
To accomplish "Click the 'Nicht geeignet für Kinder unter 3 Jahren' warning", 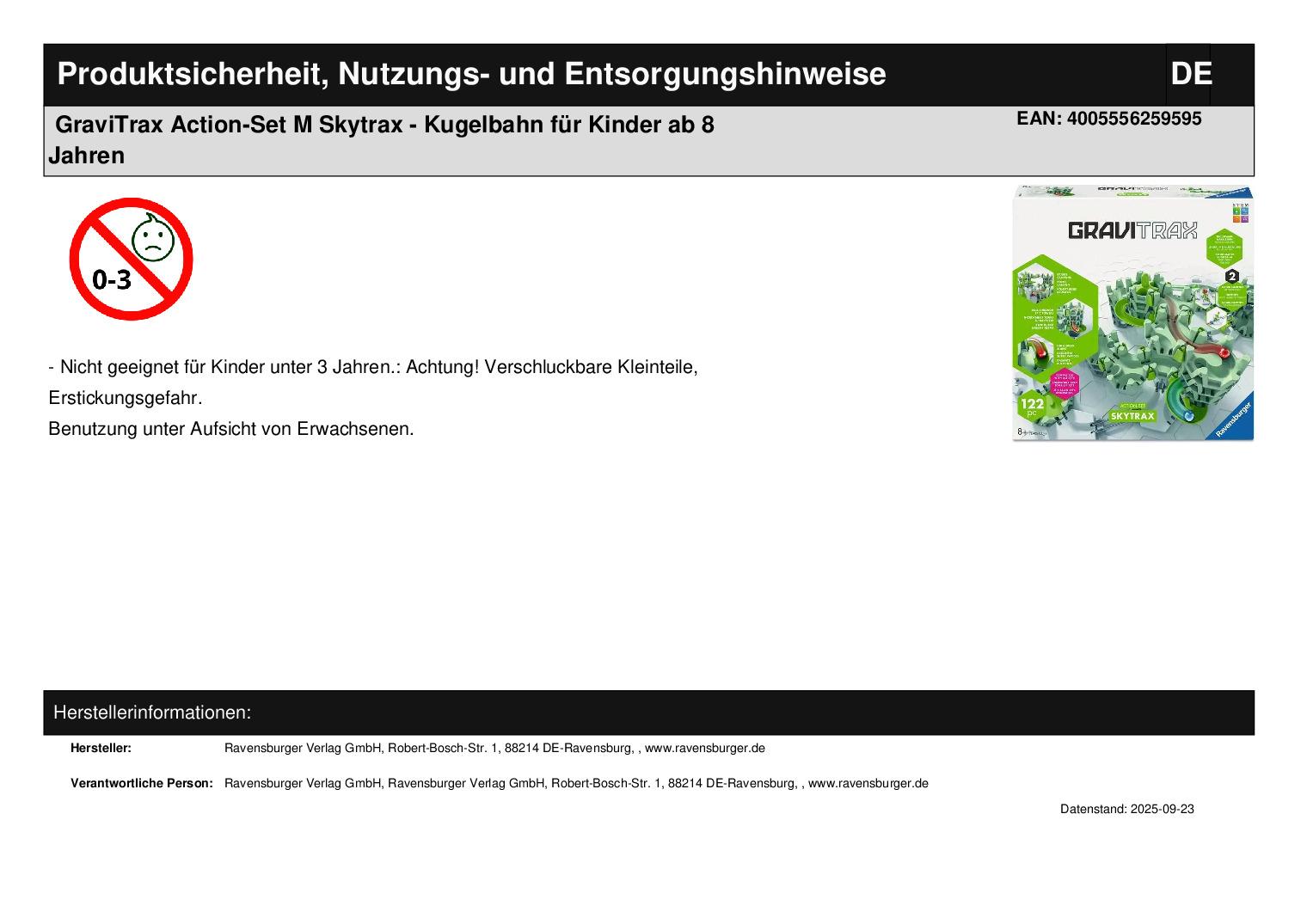I will pos(226,367).
